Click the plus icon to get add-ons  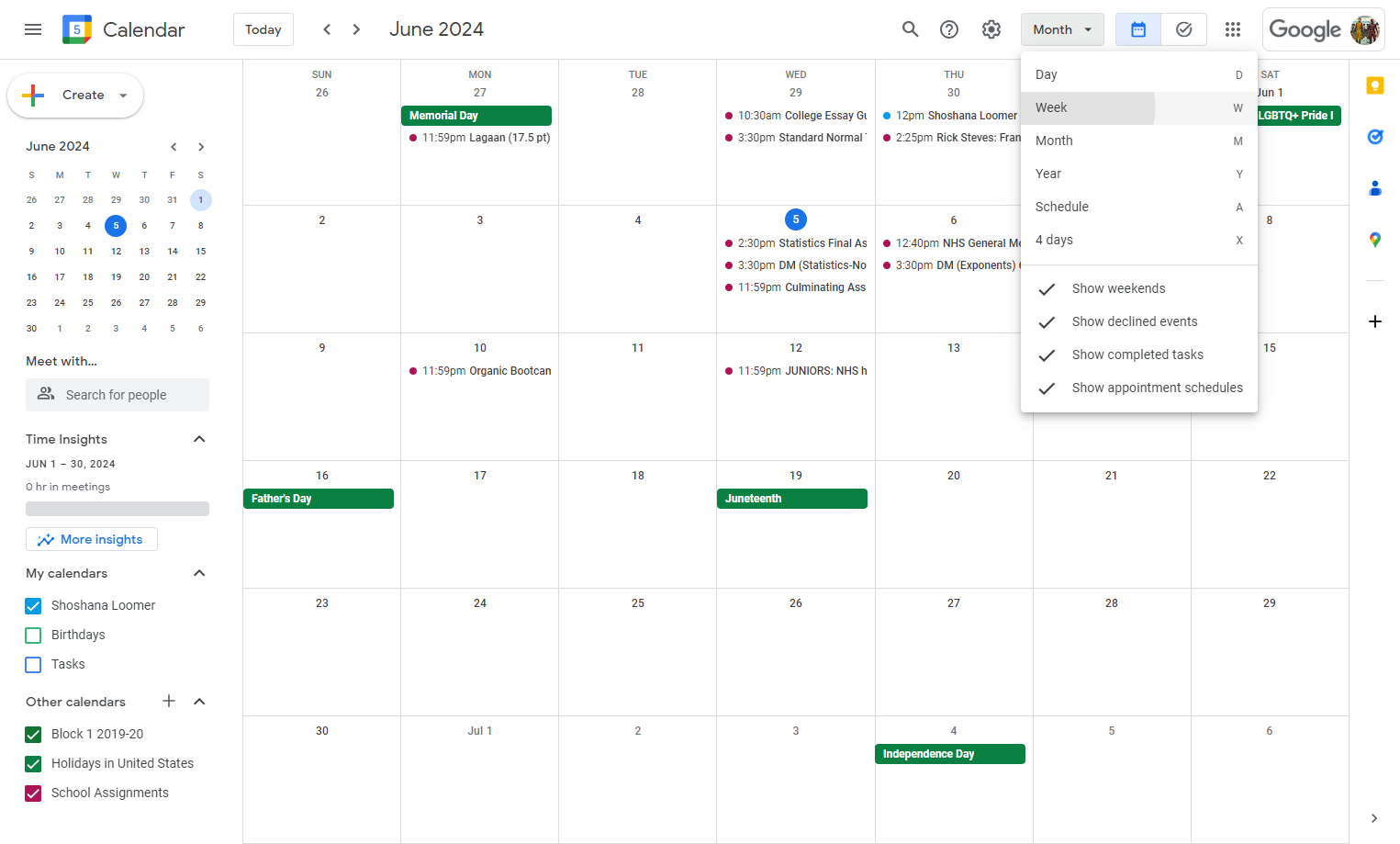(x=1374, y=321)
